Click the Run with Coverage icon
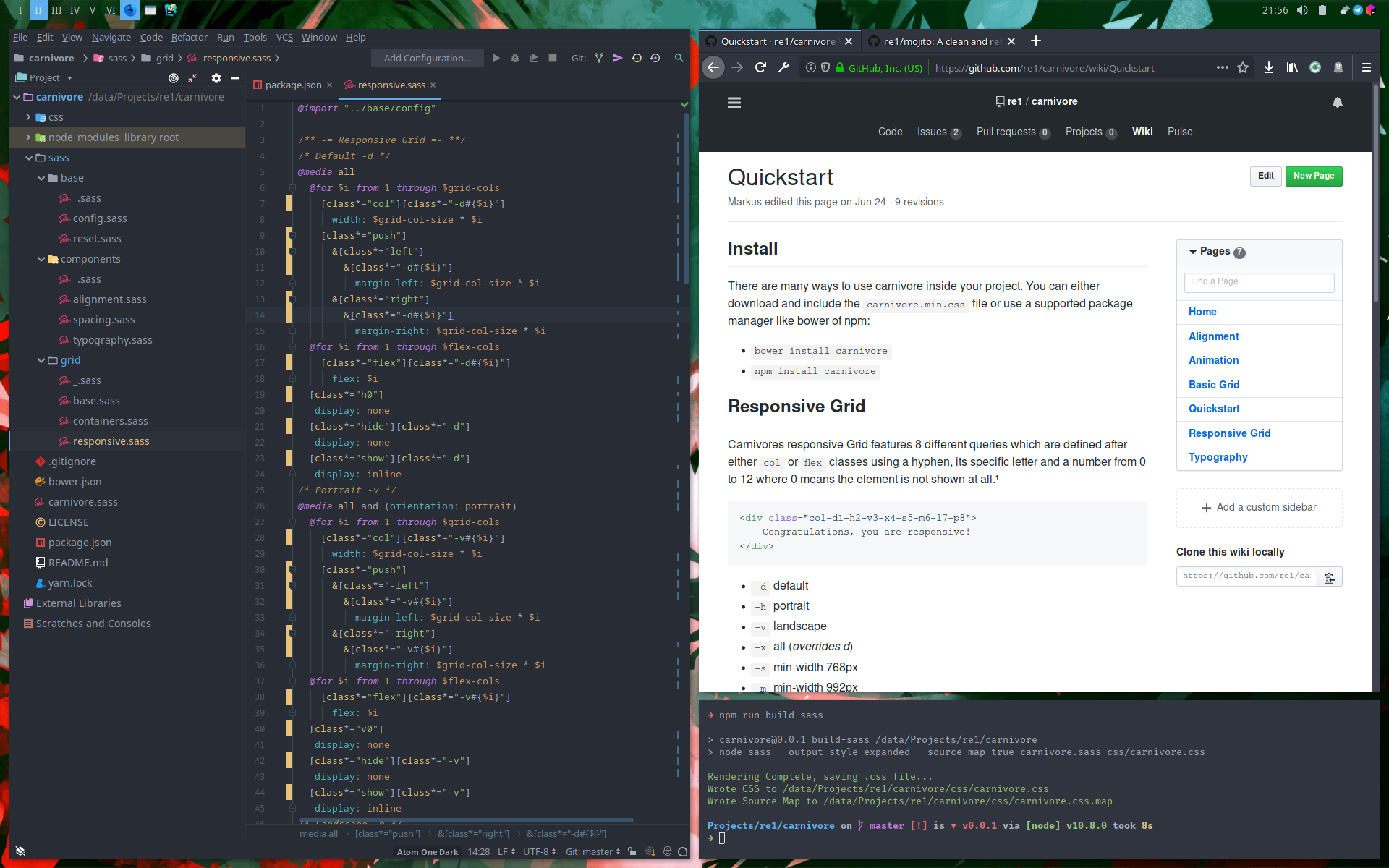 533,58
